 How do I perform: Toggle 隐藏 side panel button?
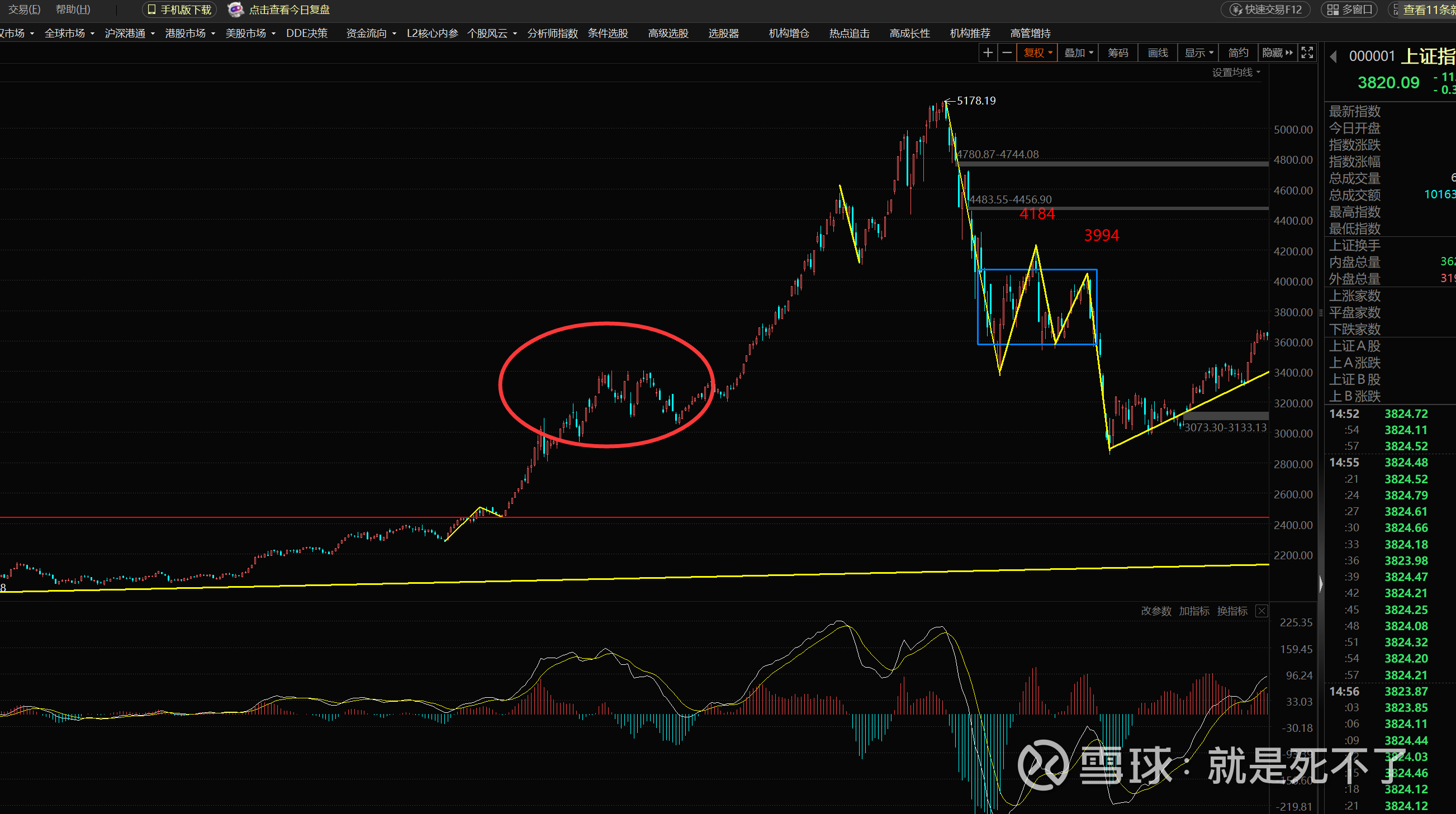click(1277, 53)
